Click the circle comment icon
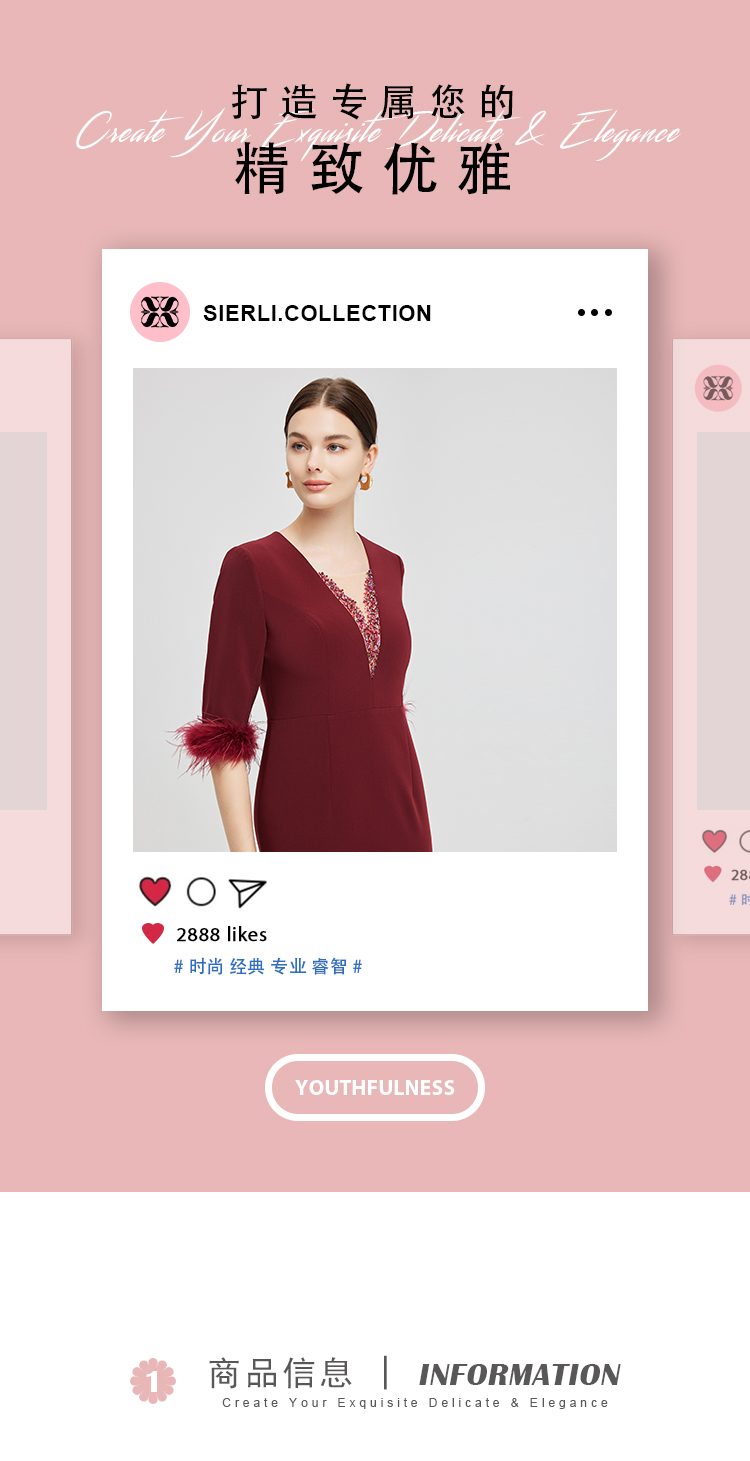 pos(201,892)
